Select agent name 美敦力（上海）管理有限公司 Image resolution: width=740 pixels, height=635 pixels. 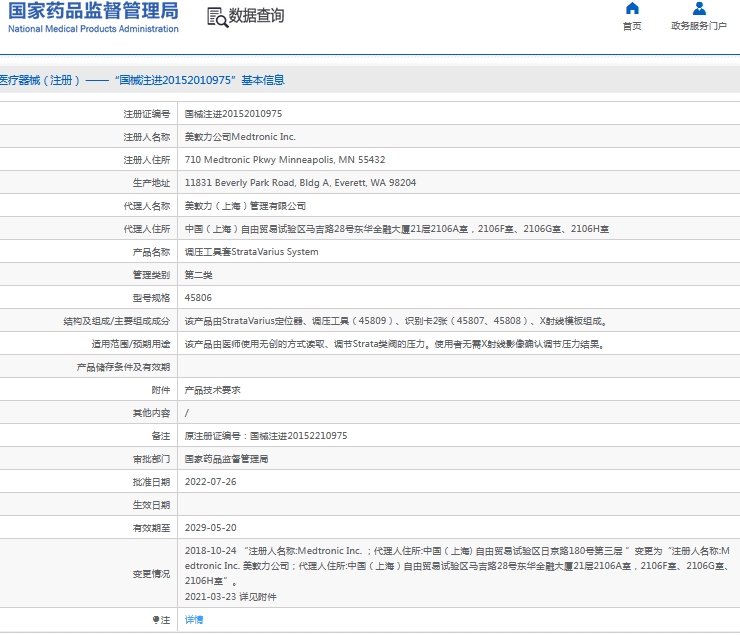[x=245, y=206]
